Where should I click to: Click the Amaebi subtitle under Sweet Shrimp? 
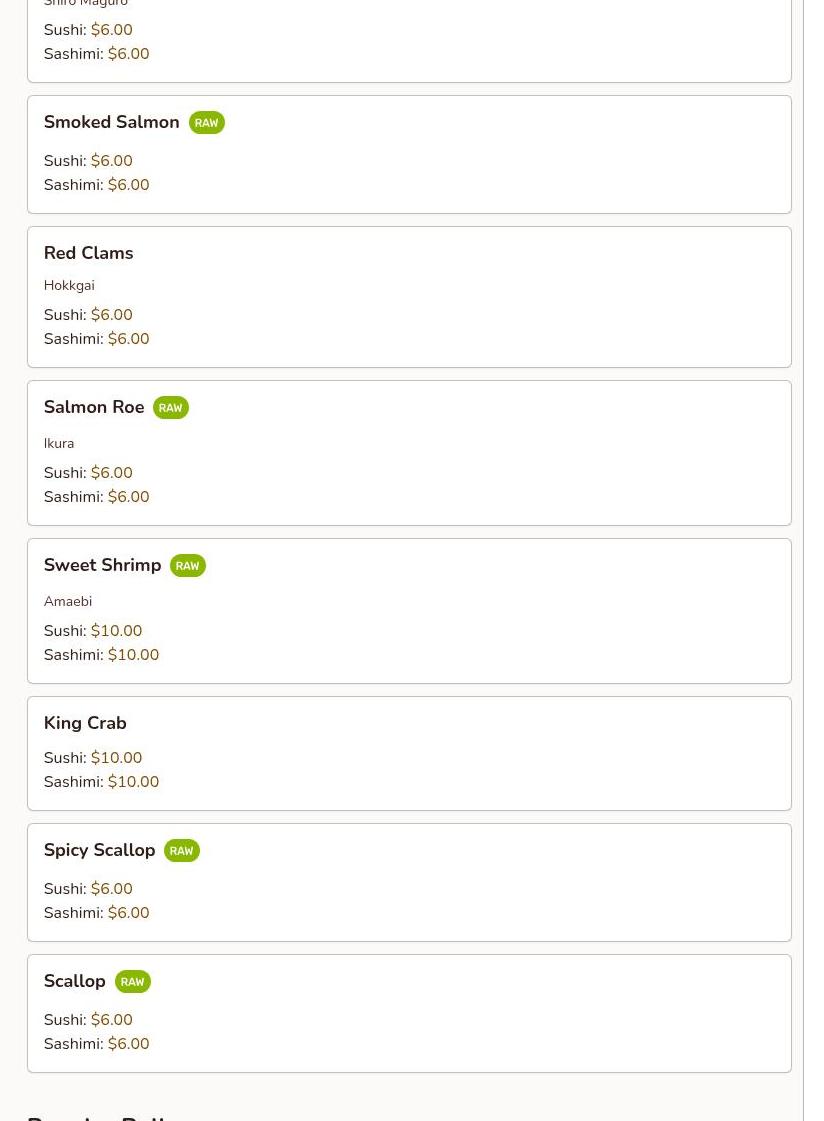(x=68, y=601)
